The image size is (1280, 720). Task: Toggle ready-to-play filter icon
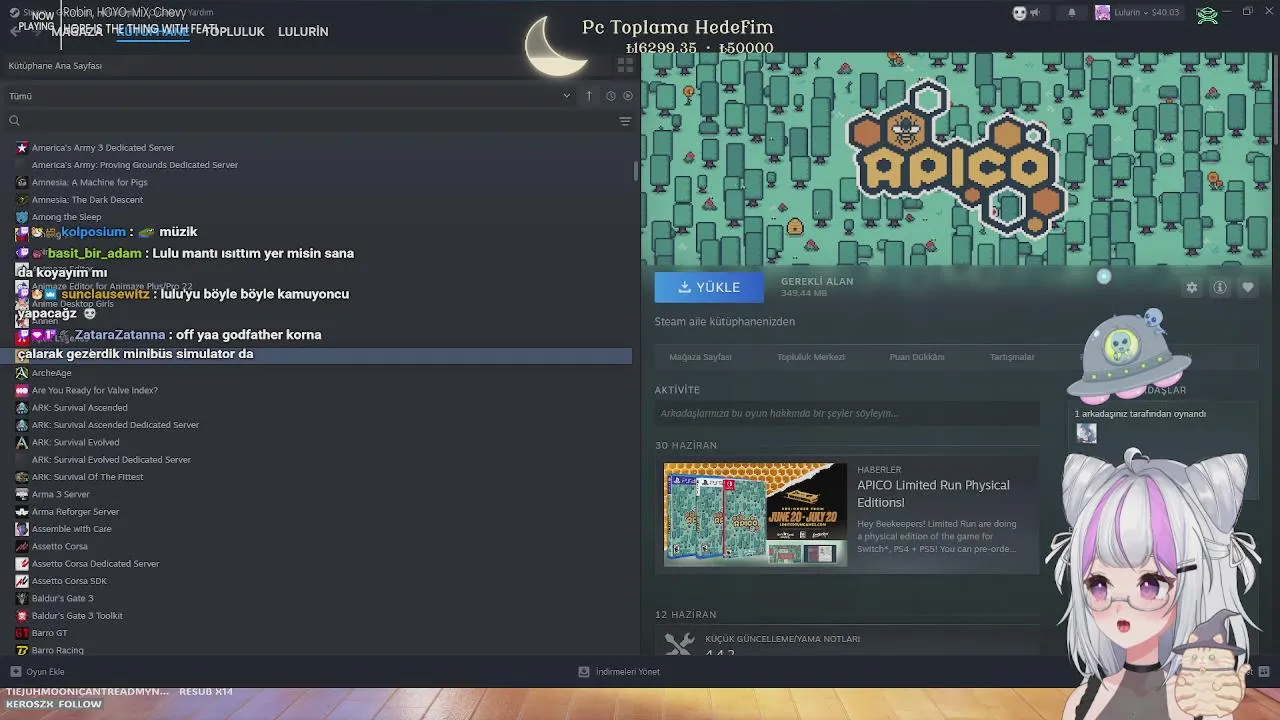pyautogui.click(x=628, y=96)
